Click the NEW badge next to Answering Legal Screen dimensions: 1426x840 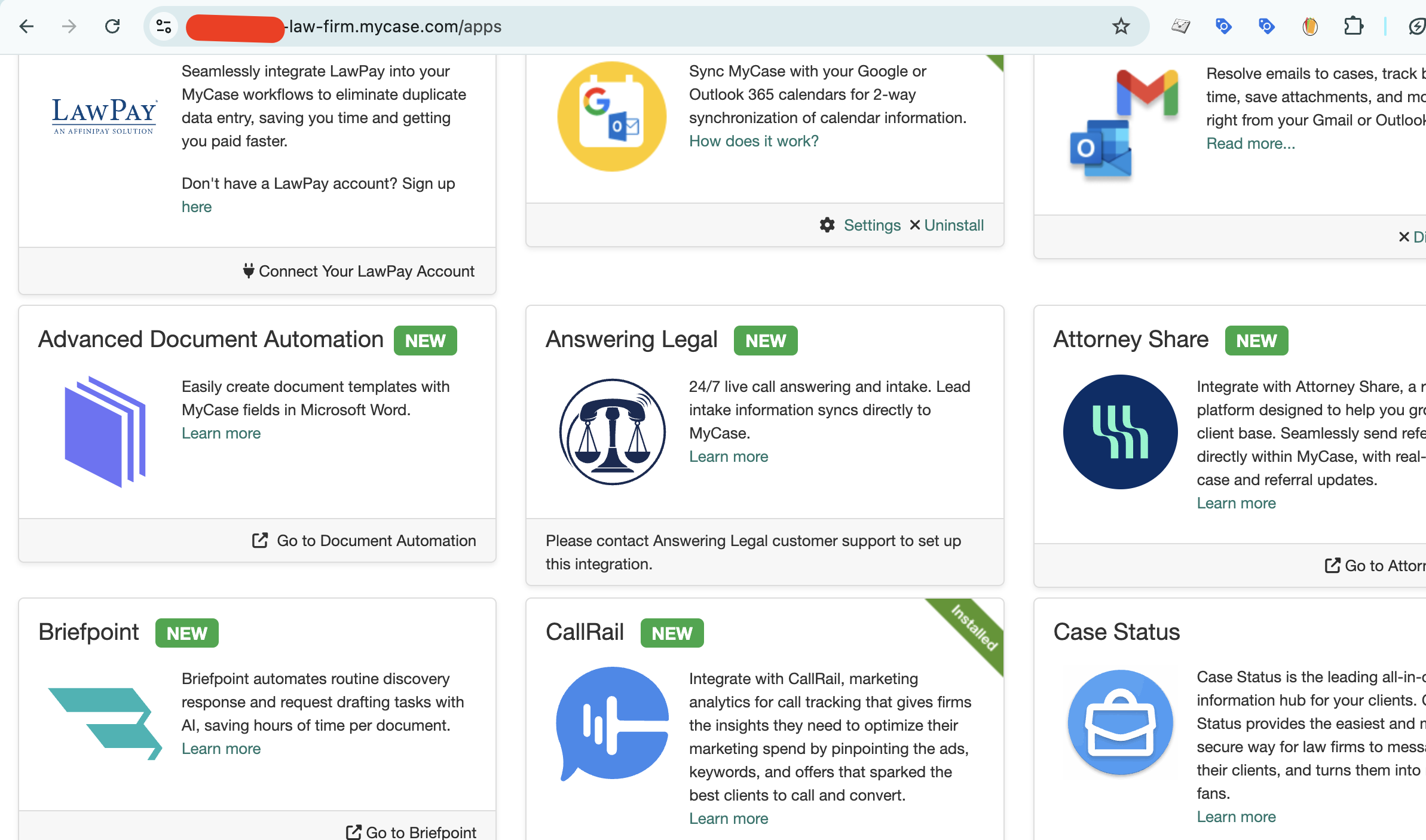(766, 341)
